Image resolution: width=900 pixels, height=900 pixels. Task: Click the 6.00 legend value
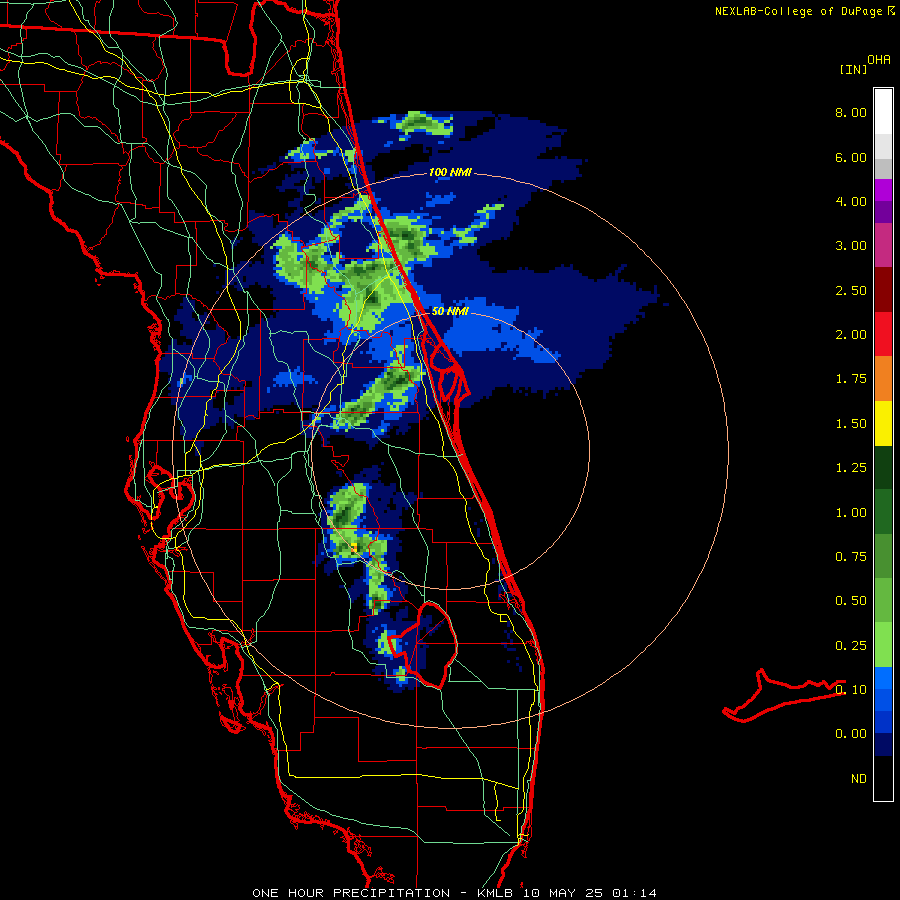coord(851,157)
